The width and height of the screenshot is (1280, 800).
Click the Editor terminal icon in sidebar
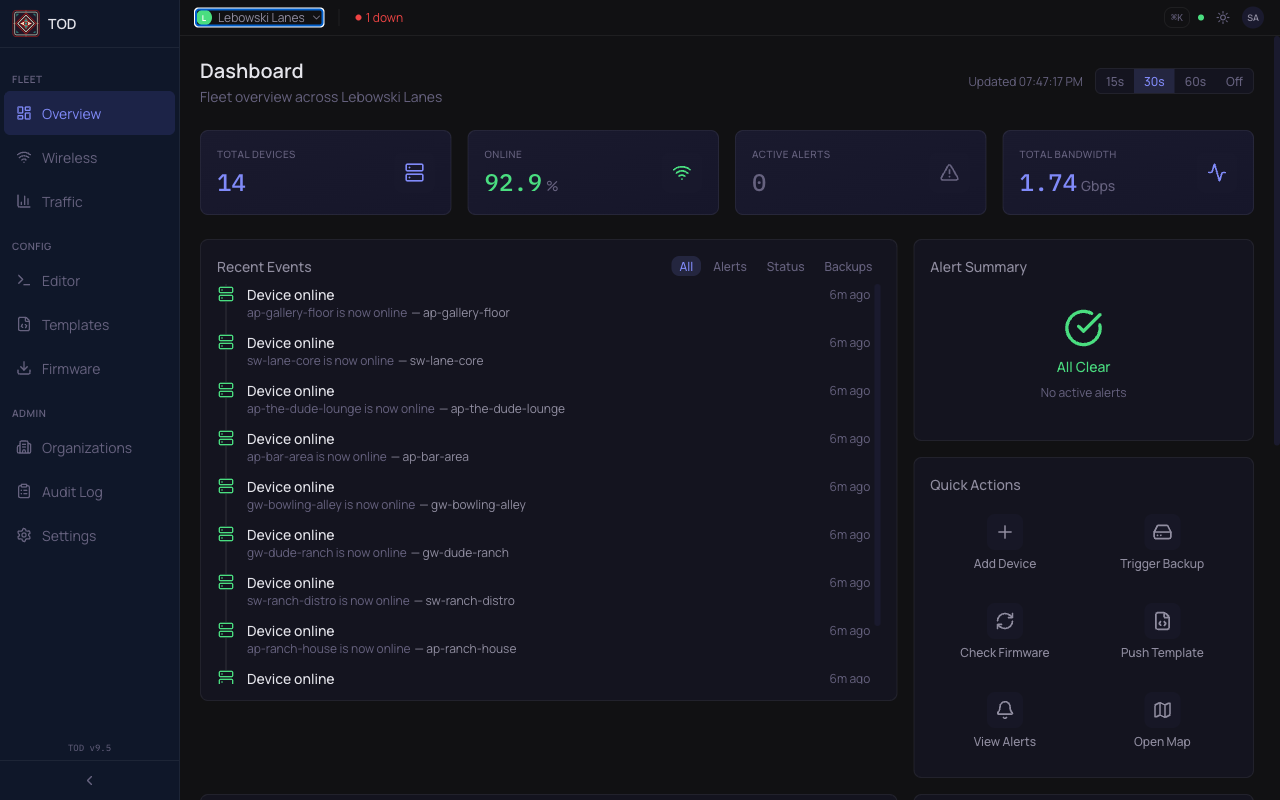23,280
